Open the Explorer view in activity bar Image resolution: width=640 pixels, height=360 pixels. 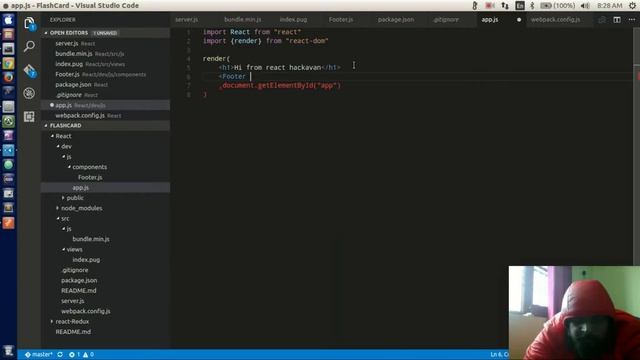click(x=29, y=24)
